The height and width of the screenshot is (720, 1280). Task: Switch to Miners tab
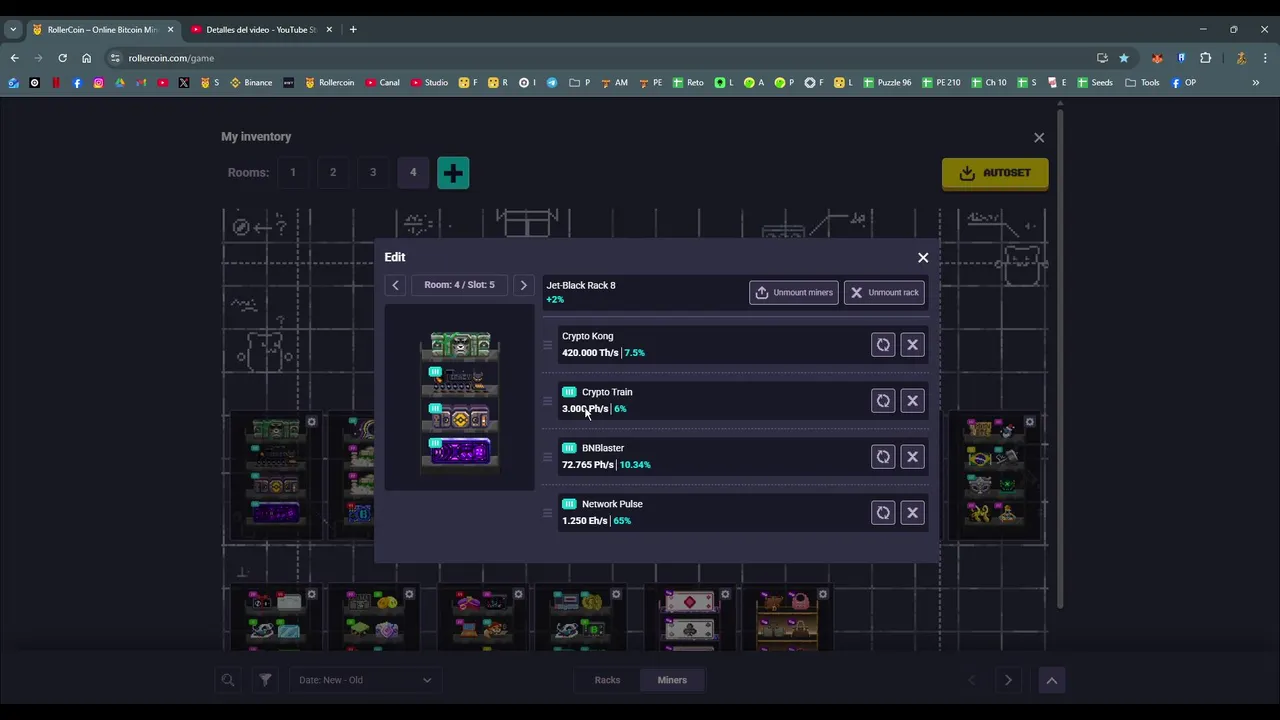click(x=672, y=680)
